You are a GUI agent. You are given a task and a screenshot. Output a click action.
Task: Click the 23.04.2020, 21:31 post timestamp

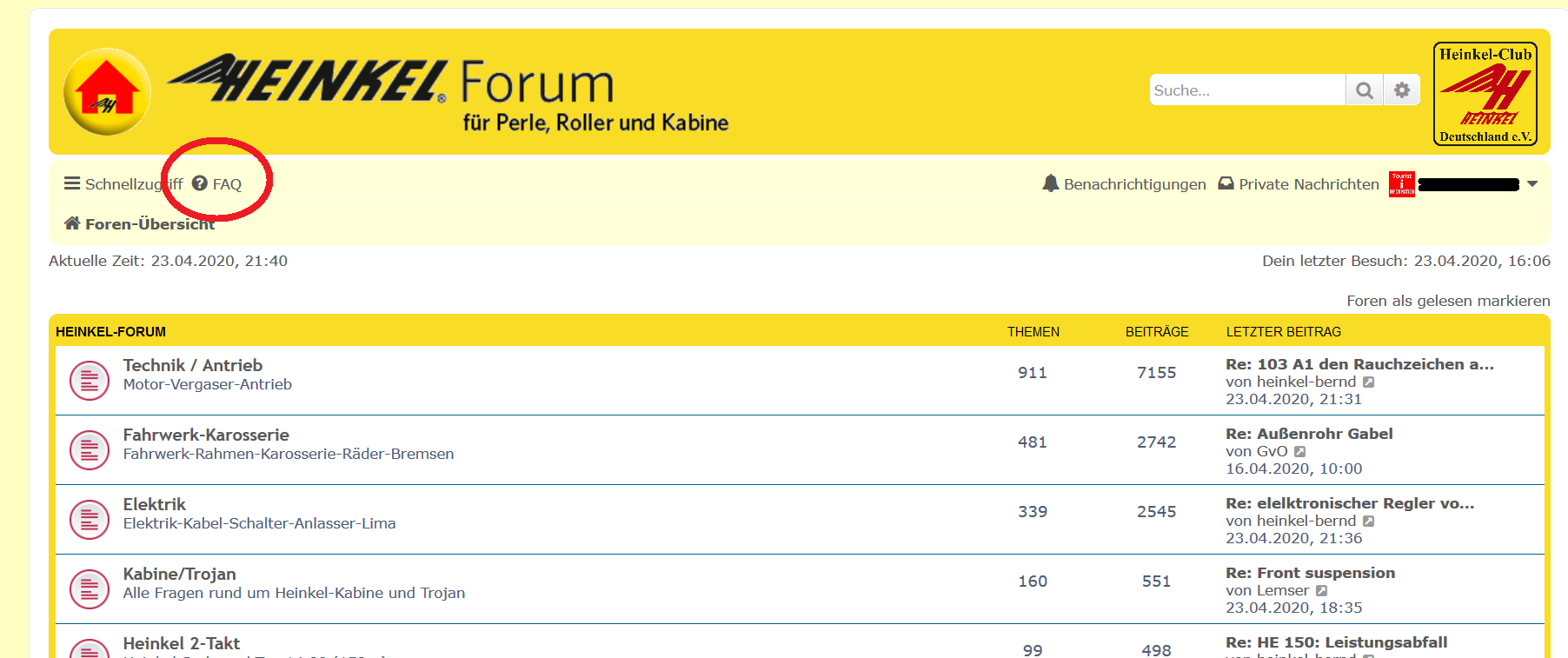1294,399
